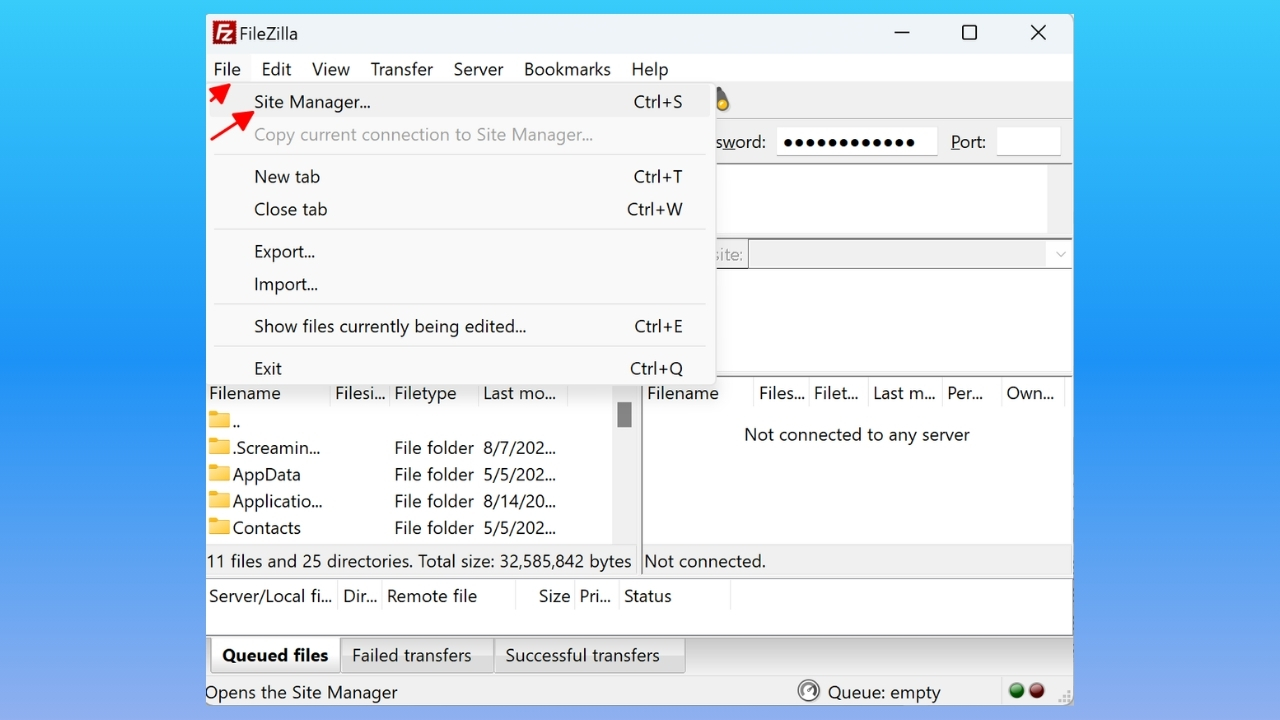This screenshot has height=720, width=1280.
Task: Click the green activity indicator light
Action: click(1017, 691)
